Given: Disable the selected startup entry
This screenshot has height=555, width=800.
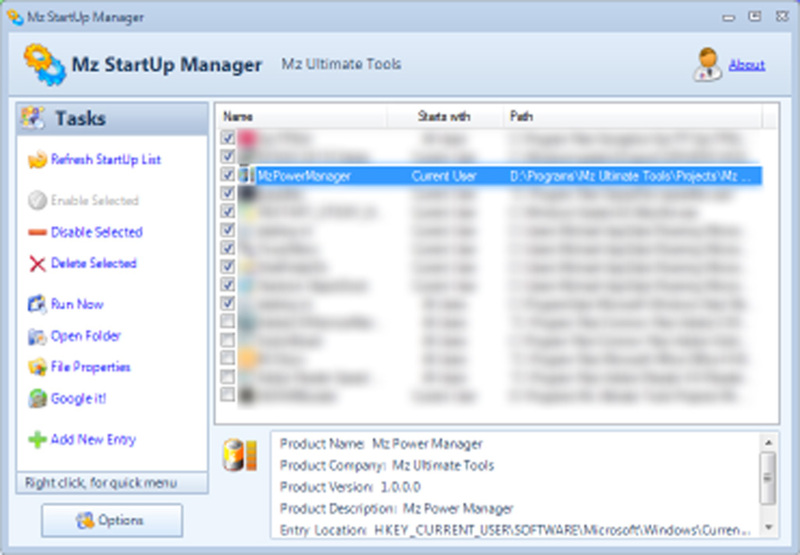Looking at the screenshot, I should coord(96,233).
